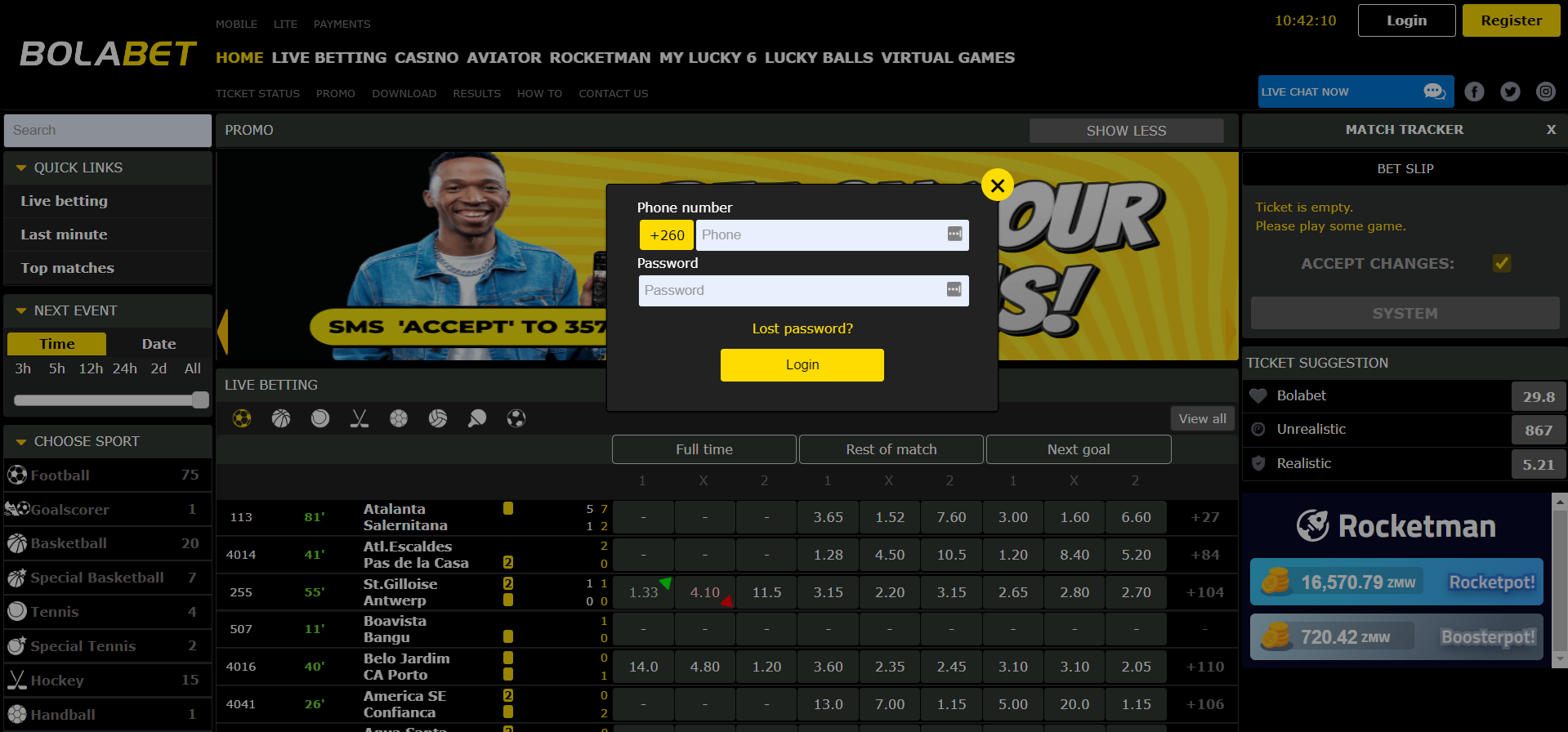Click View all in Live Betting
This screenshot has height=732, width=1568.
coord(1202,418)
